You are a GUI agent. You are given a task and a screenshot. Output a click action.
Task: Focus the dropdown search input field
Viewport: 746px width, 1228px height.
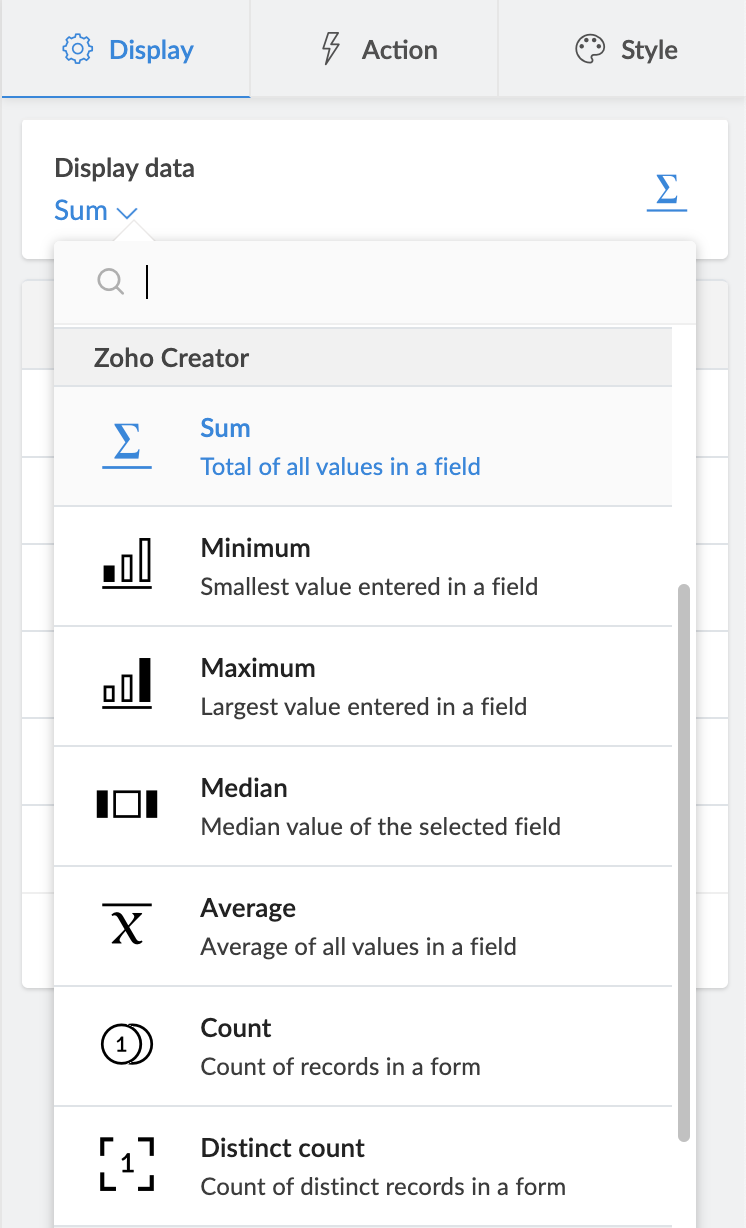tap(400, 282)
